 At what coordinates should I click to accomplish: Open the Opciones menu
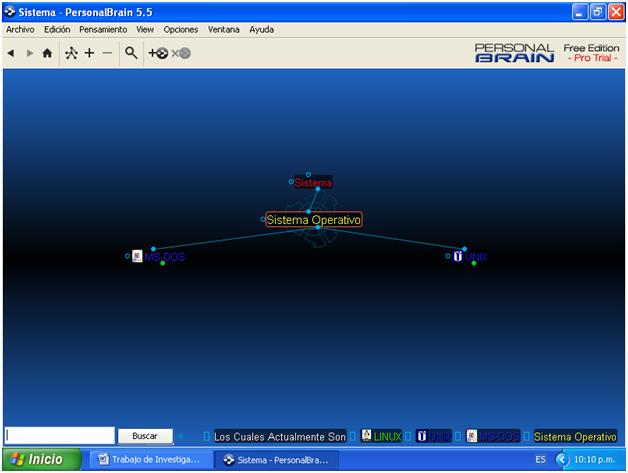[x=181, y=30]
